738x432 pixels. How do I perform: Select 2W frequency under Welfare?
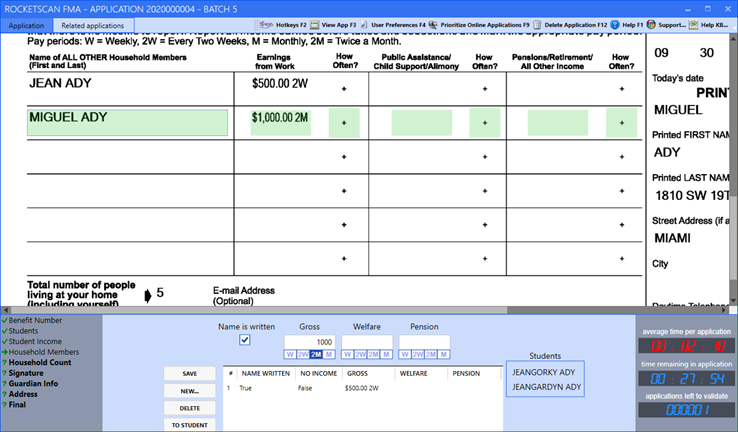tap(360, 354)
